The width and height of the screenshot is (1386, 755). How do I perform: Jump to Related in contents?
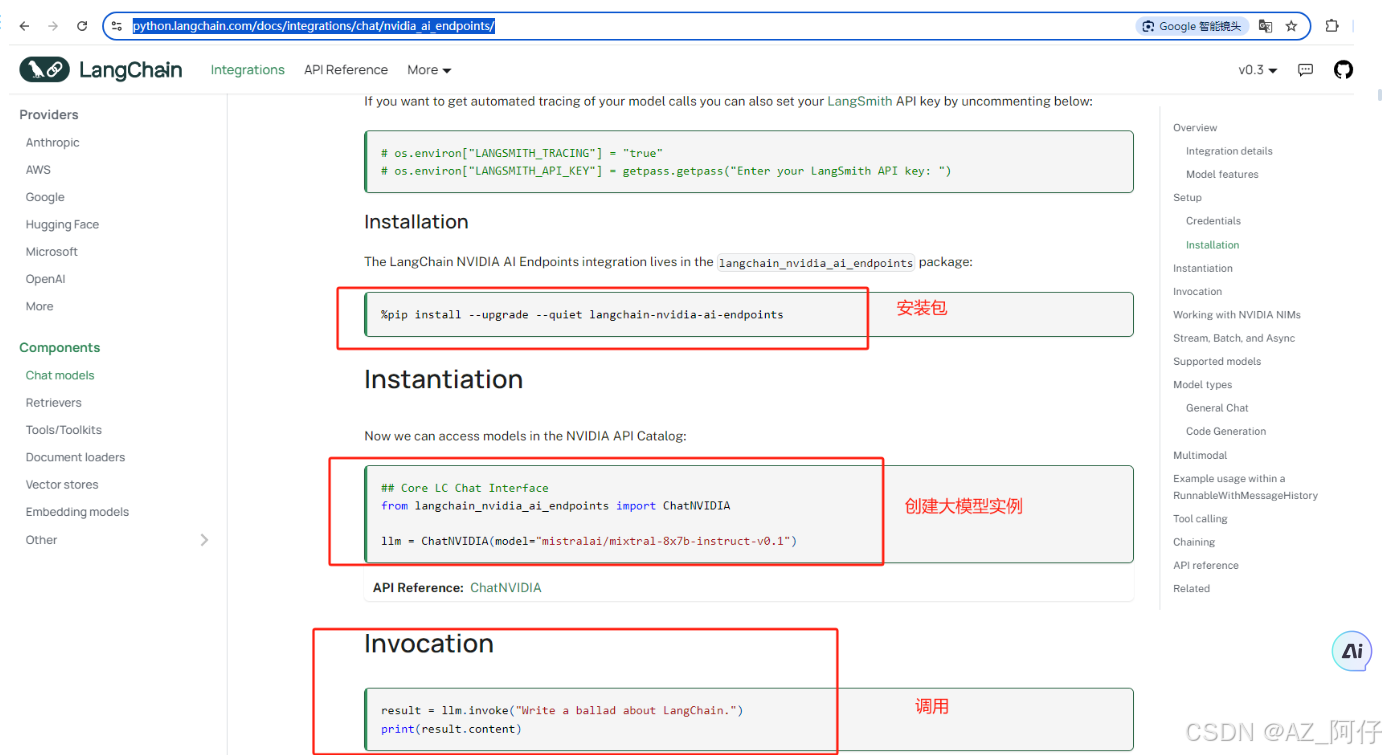coord(1191,589)
